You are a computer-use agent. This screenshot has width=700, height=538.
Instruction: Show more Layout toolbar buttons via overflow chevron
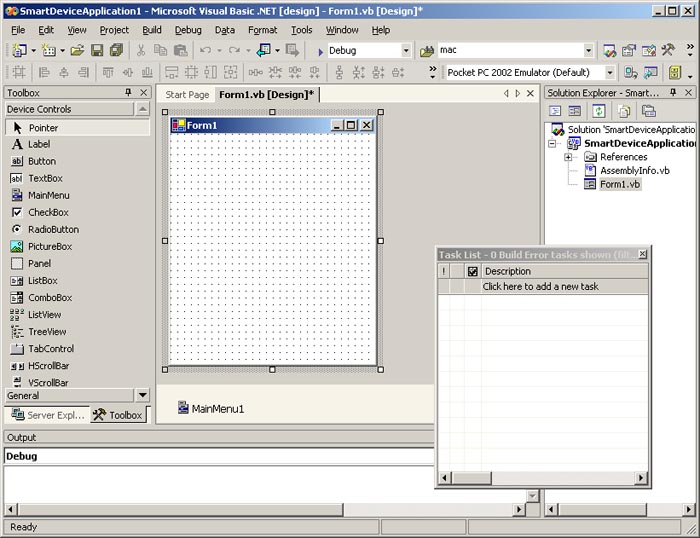pos(433,72)
